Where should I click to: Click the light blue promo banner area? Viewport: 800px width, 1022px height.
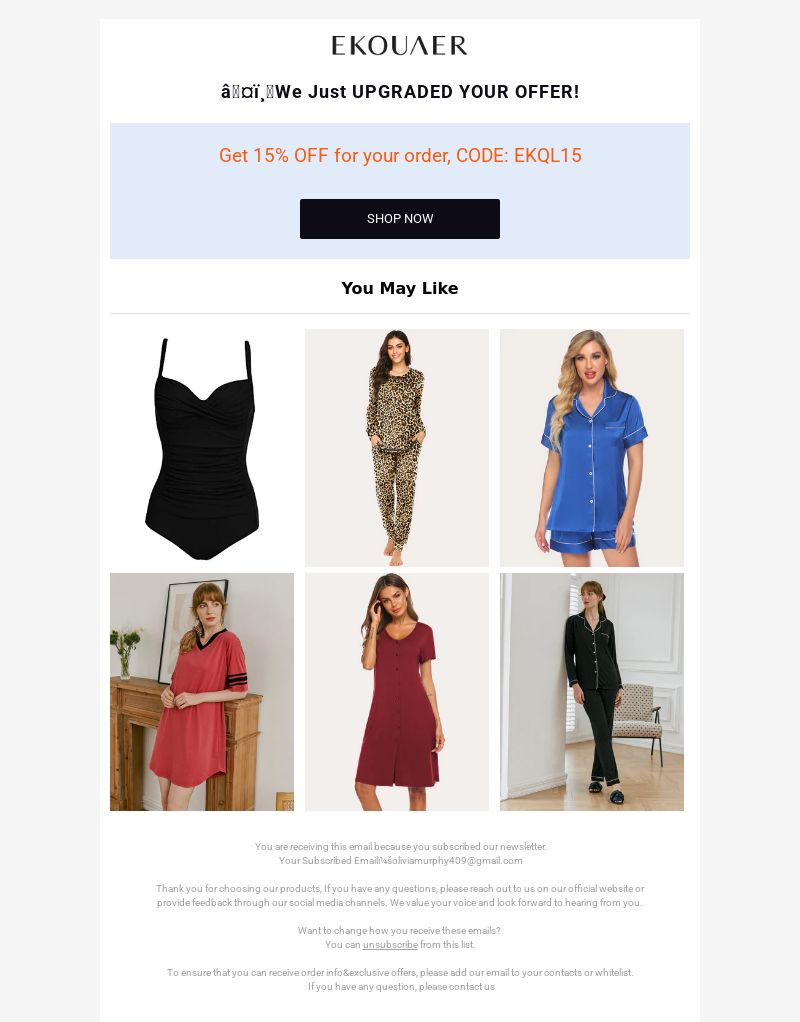400,191
